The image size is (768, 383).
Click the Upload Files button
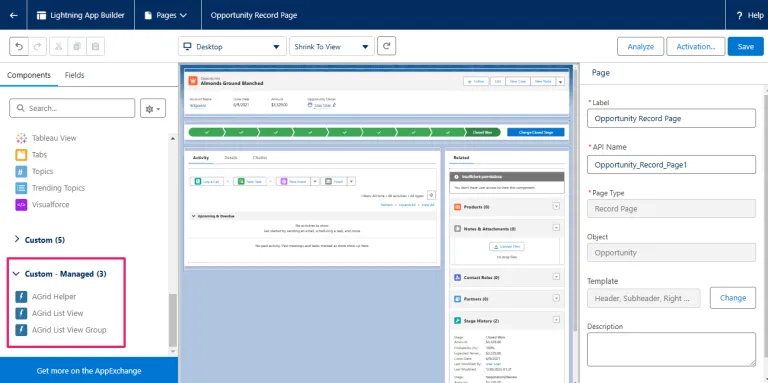(506, 247)
